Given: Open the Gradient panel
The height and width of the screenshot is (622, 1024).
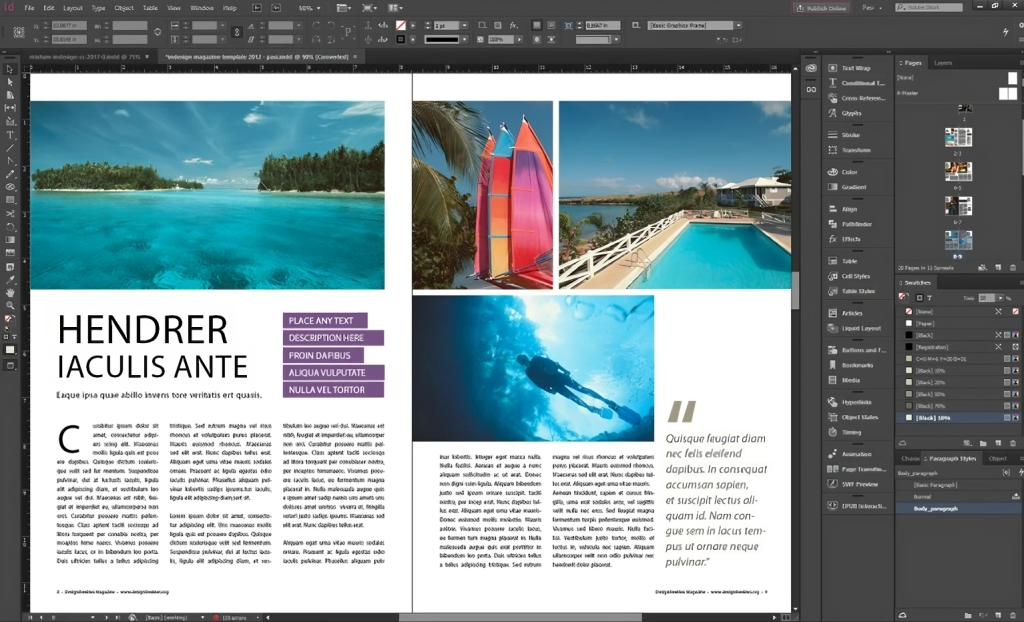Looking at the screenshot, I should pos(853,187).
